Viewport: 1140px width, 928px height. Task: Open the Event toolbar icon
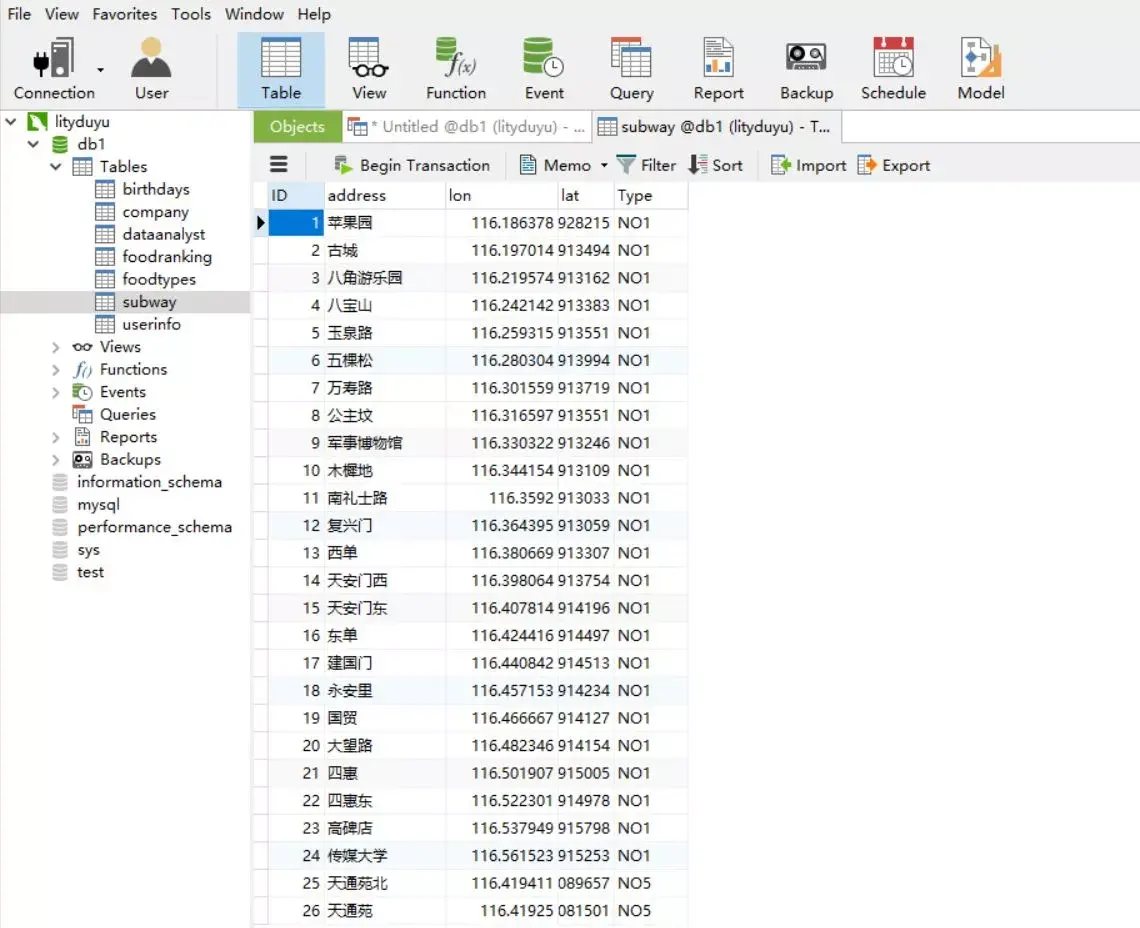(544, 70)
